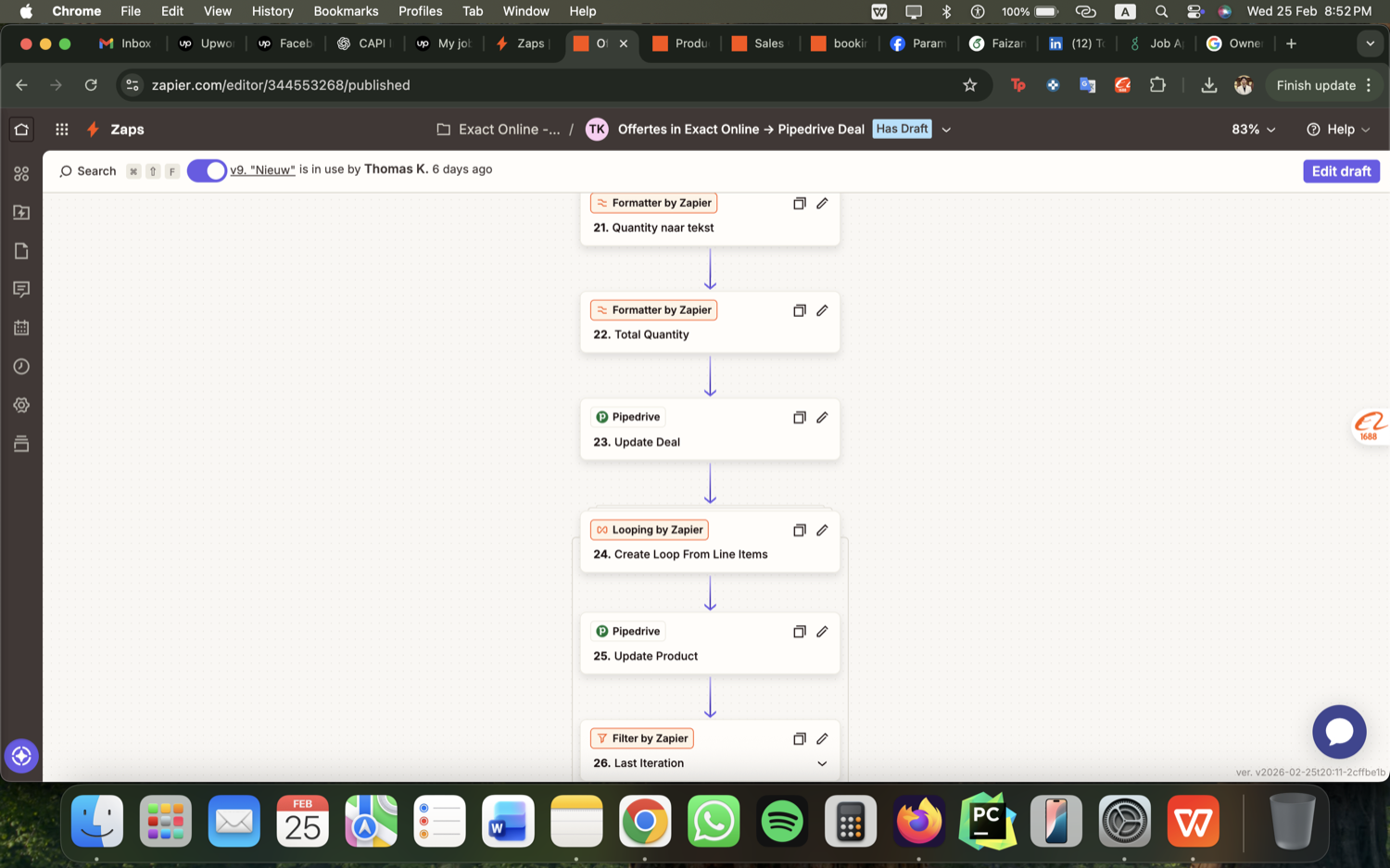This screenshot has height=868, width=1390.
Task: Click the Edit draft button
Action: pyautogui.click(x=1341, y=171)
